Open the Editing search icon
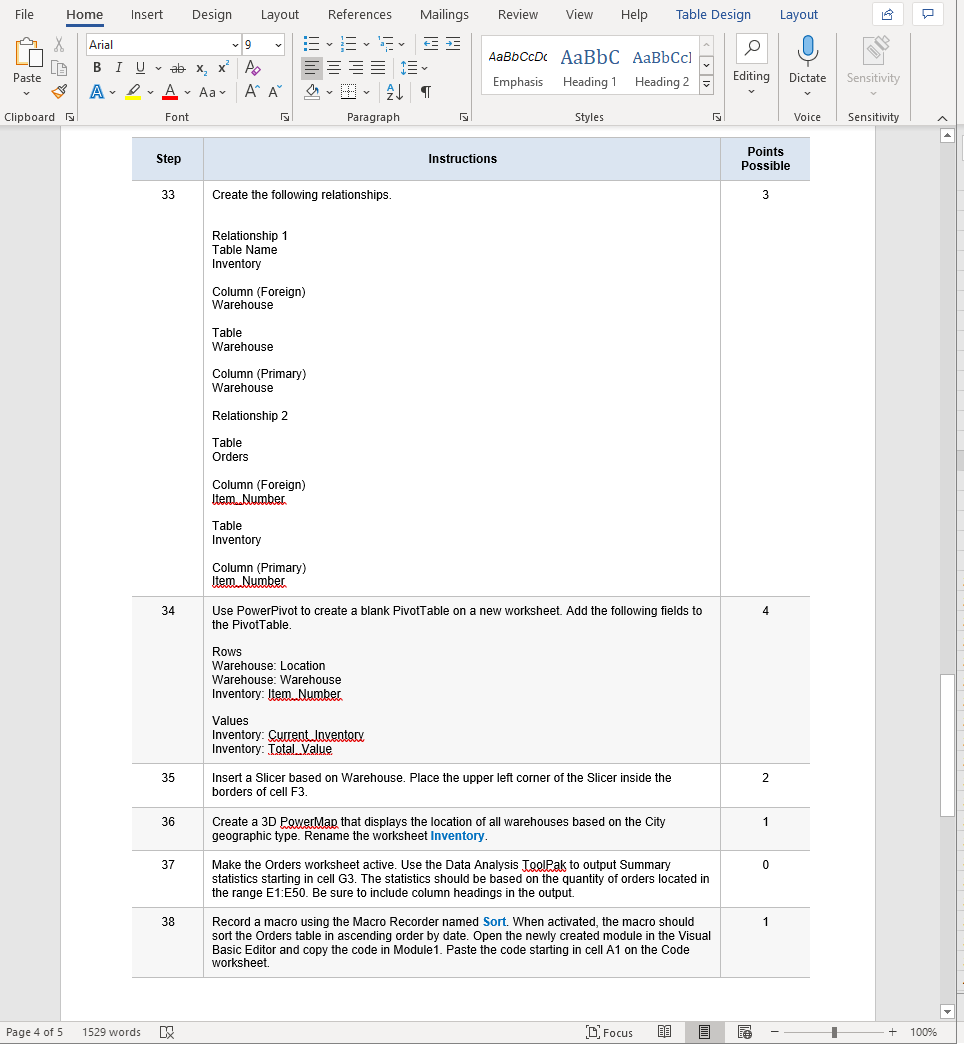This screenshot has width=964, height=1044. 752,48
